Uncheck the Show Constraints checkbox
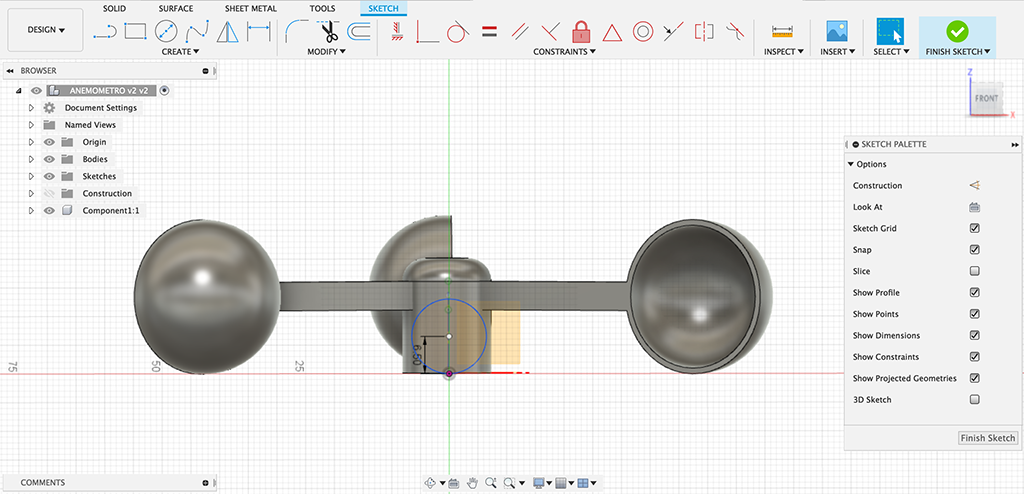Viewport: 1024px width, 494px height. click(x=974, y=357)
